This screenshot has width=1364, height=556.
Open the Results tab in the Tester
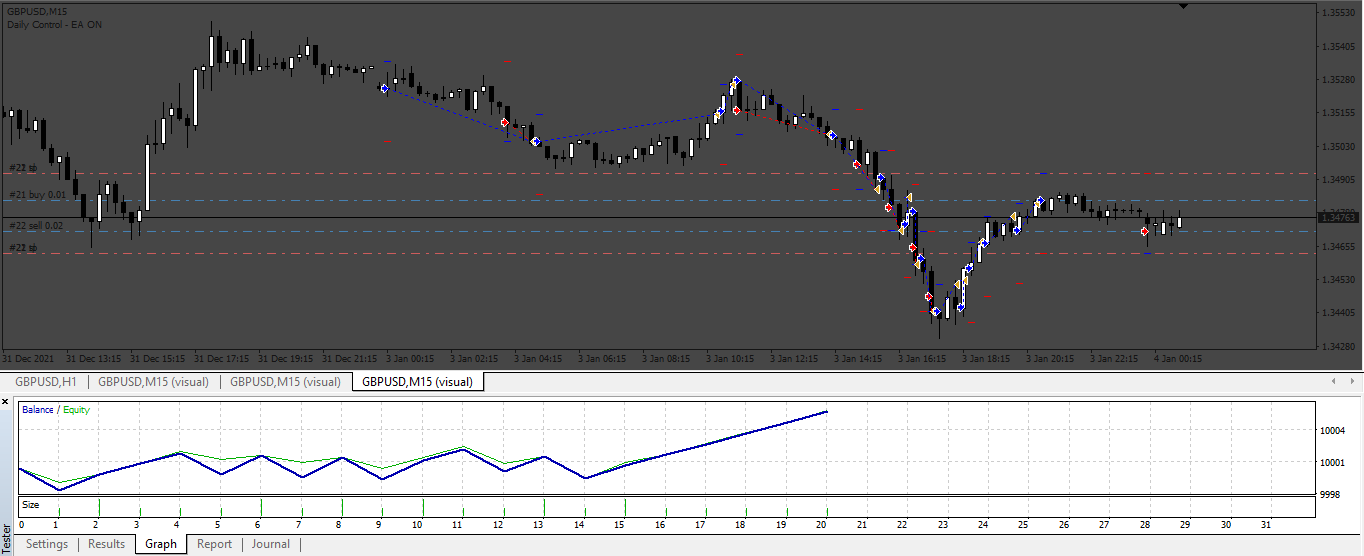107,544
